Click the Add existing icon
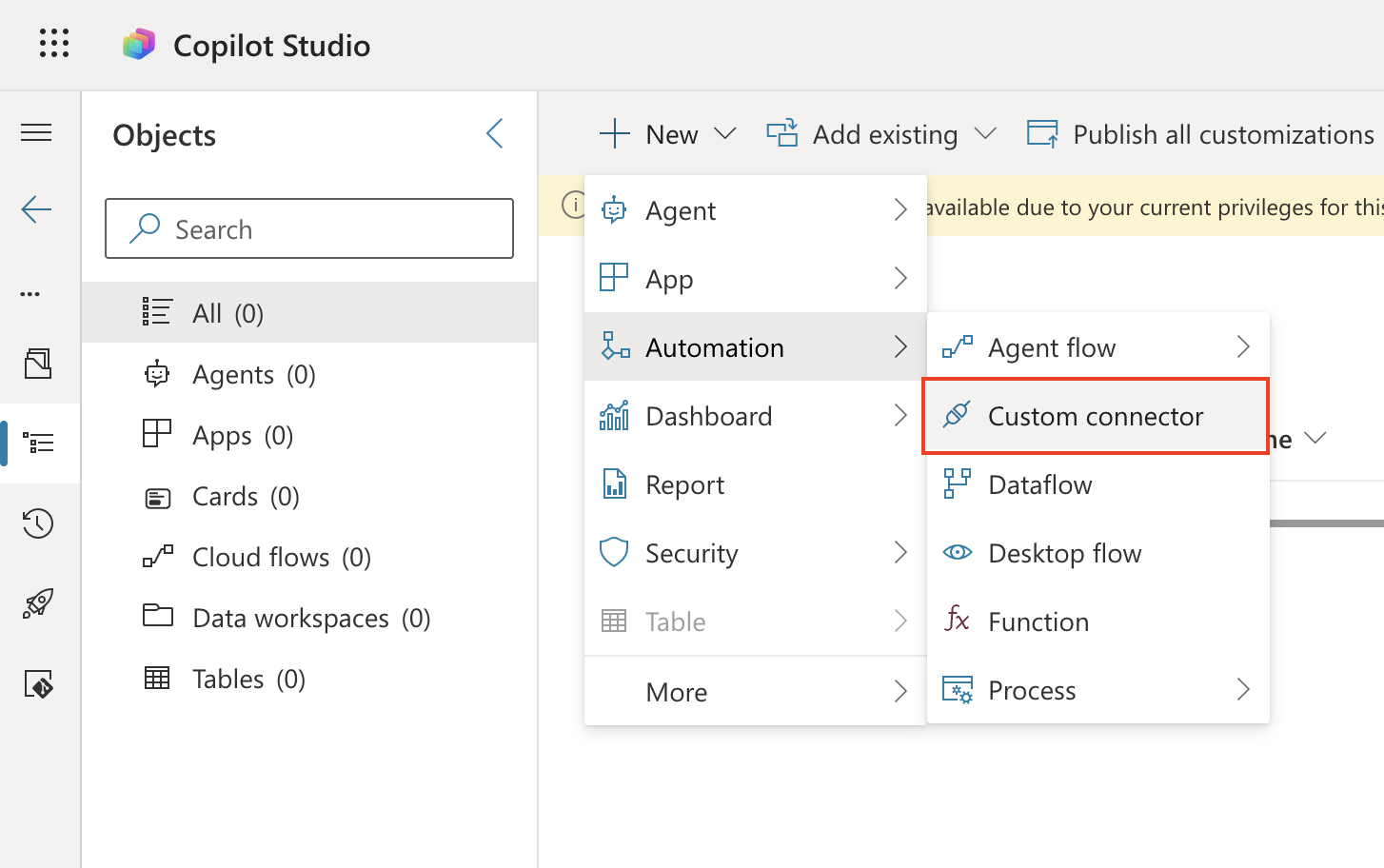Viewport: 1384px width, 868px height. tap(782, 134)
